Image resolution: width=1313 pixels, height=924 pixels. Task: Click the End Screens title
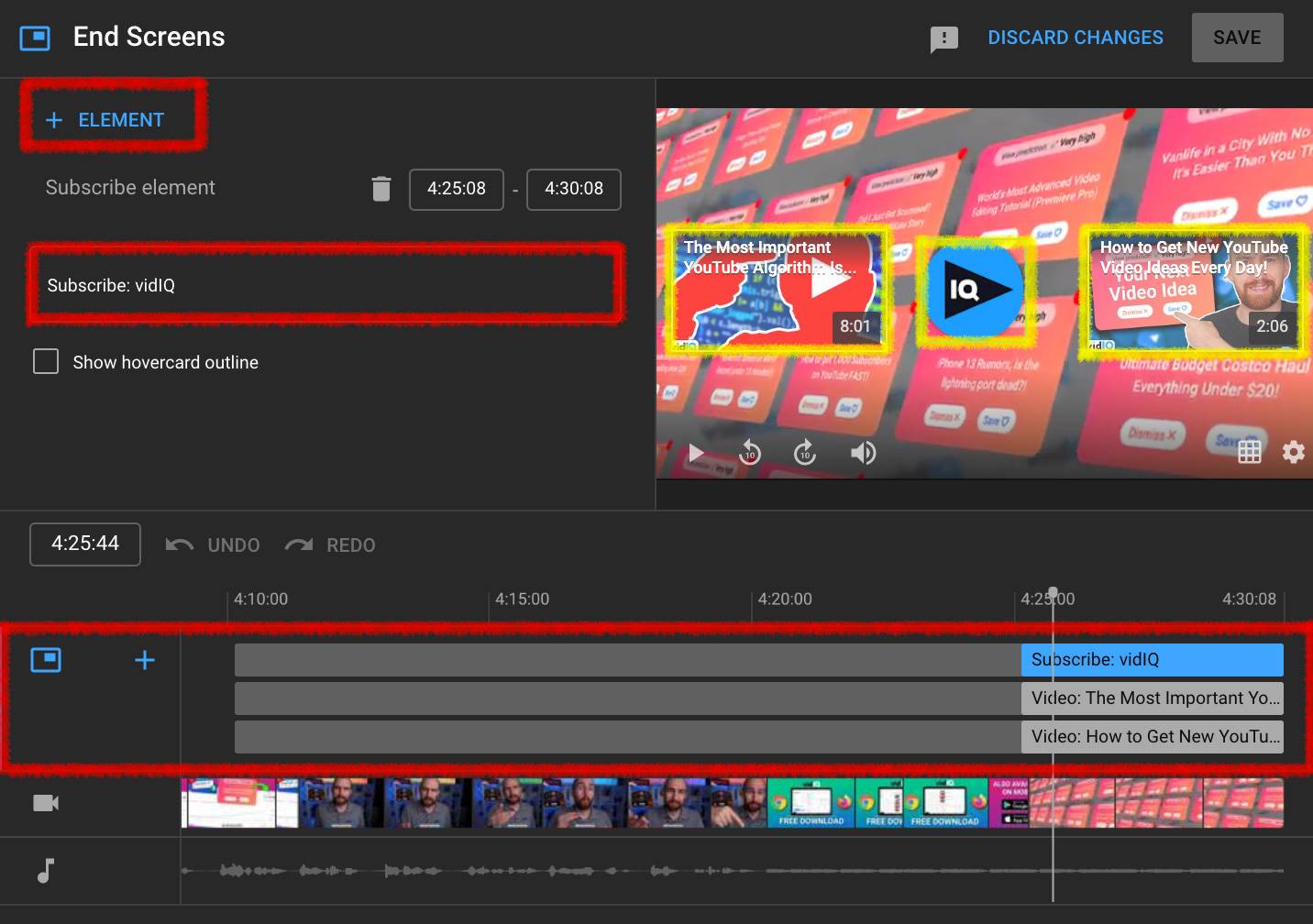click(149, 37)
